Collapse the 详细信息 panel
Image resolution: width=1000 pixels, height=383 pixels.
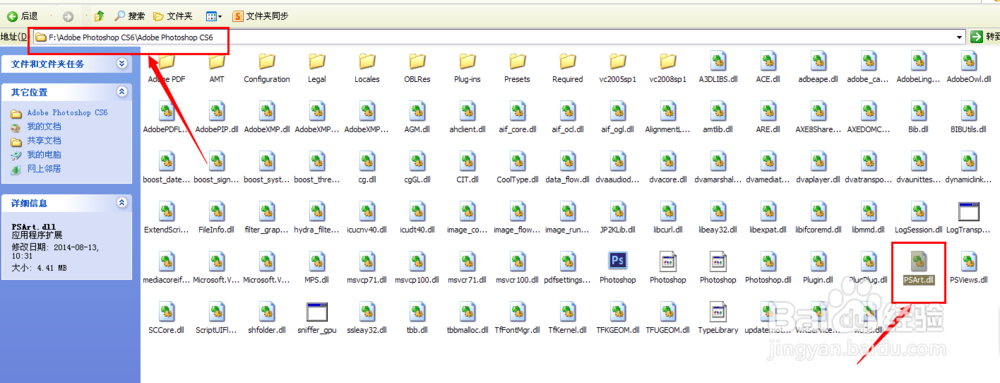(x=122, y=203)
